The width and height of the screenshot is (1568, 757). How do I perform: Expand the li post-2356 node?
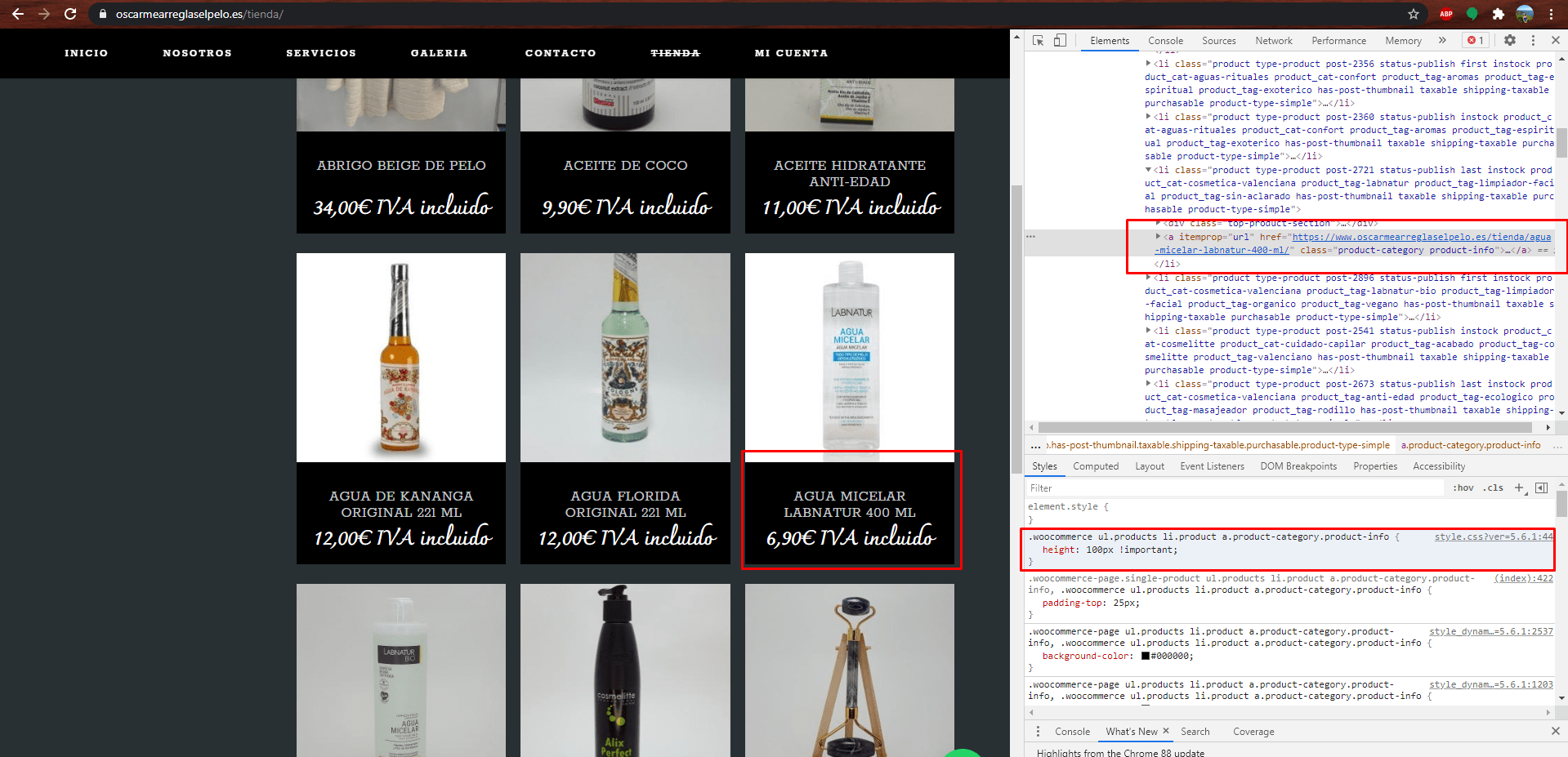1148,64
